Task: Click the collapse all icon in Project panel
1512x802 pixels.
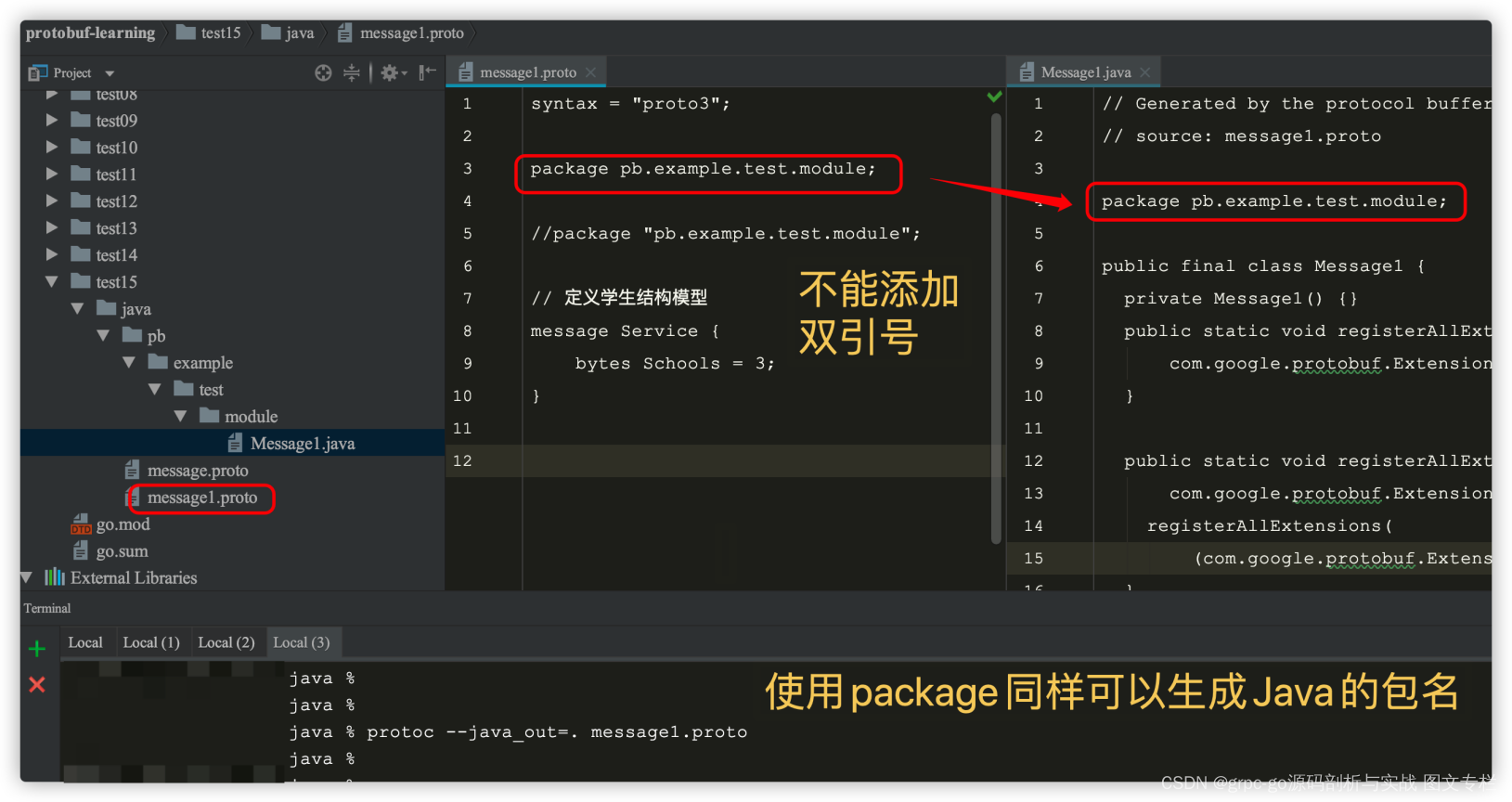Action: [x=352, y=72]
